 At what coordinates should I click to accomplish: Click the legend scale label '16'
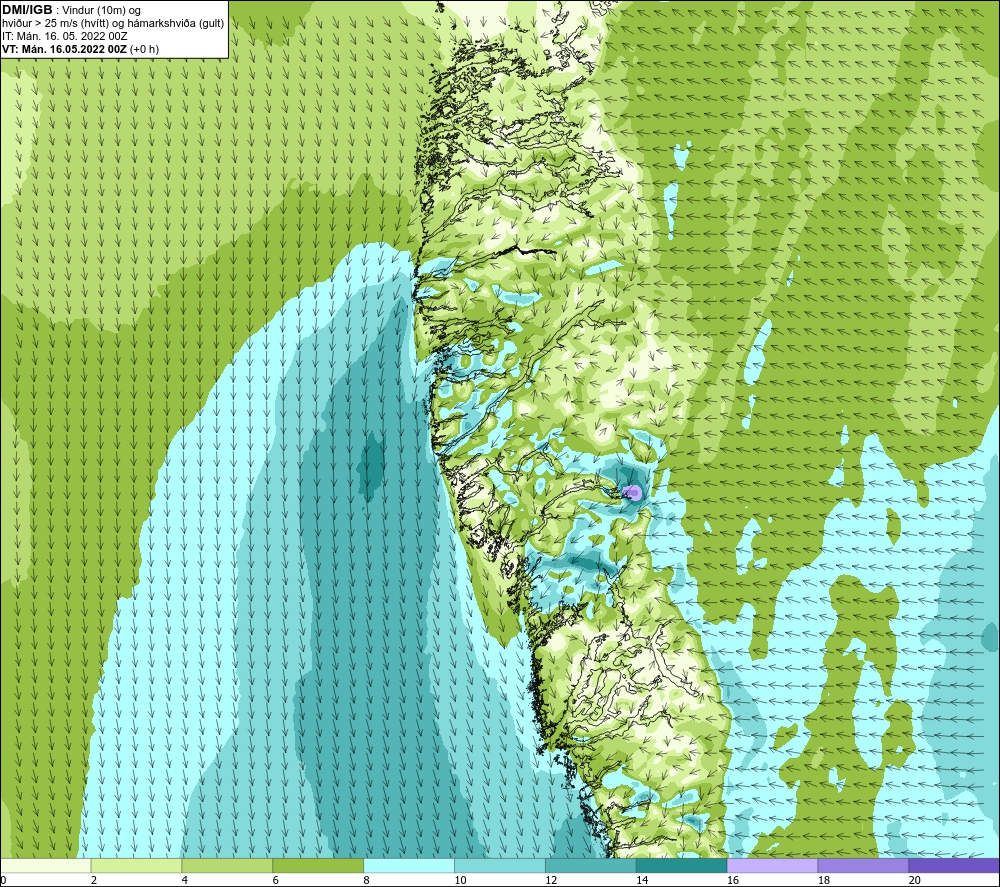[x=733, y=880]
